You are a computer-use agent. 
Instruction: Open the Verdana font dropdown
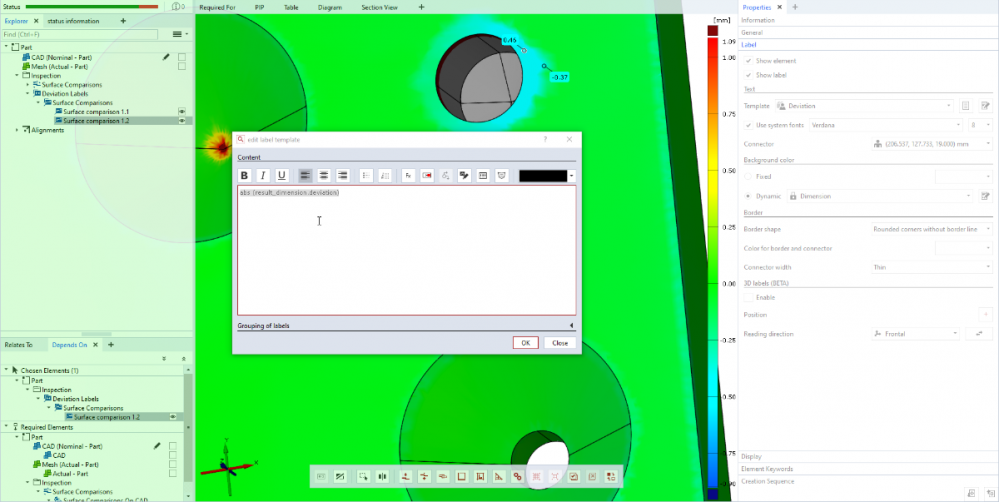tap(886, 125)
